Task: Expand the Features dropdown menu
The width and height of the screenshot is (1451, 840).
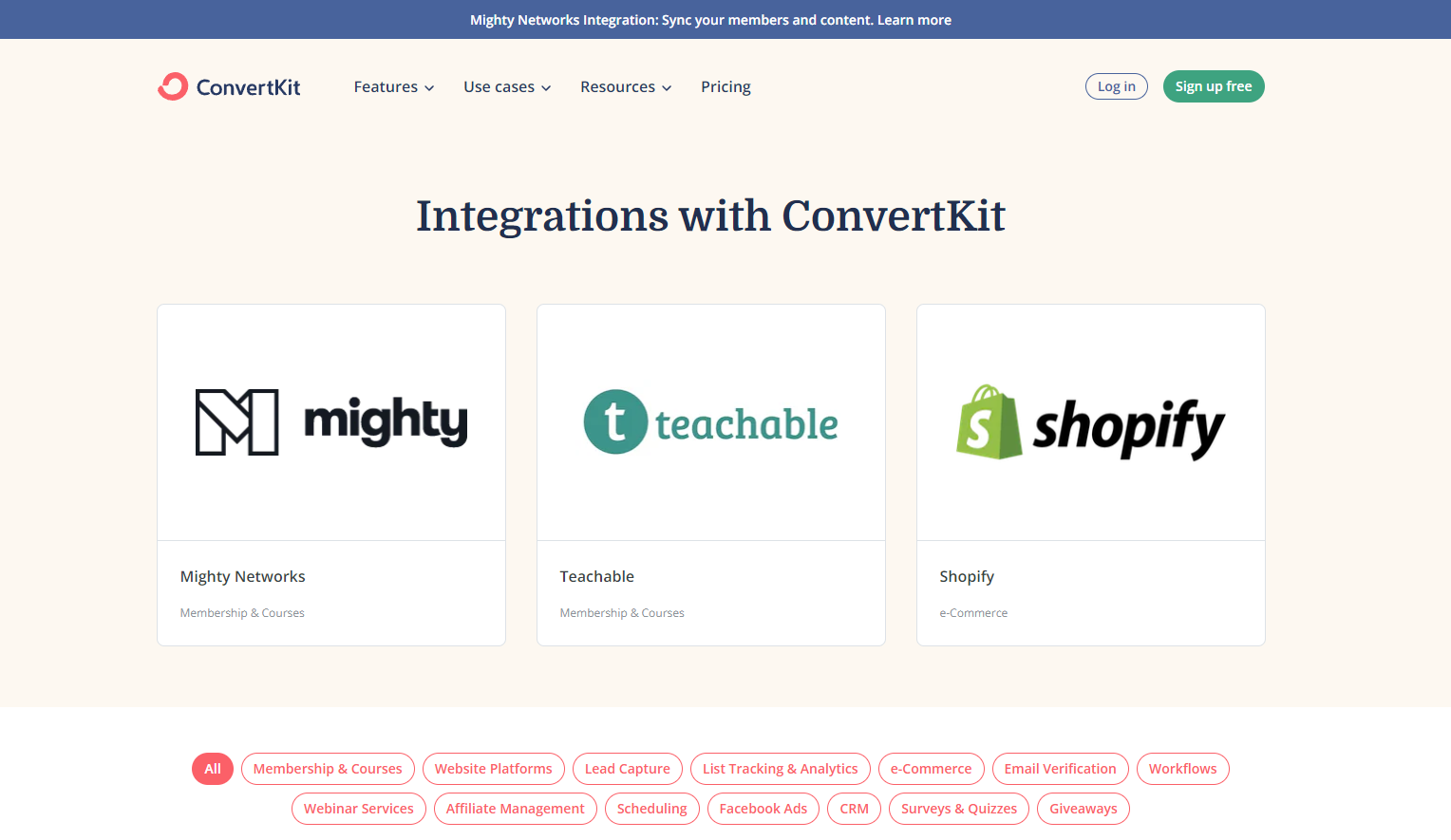Action: coord(394,87)
